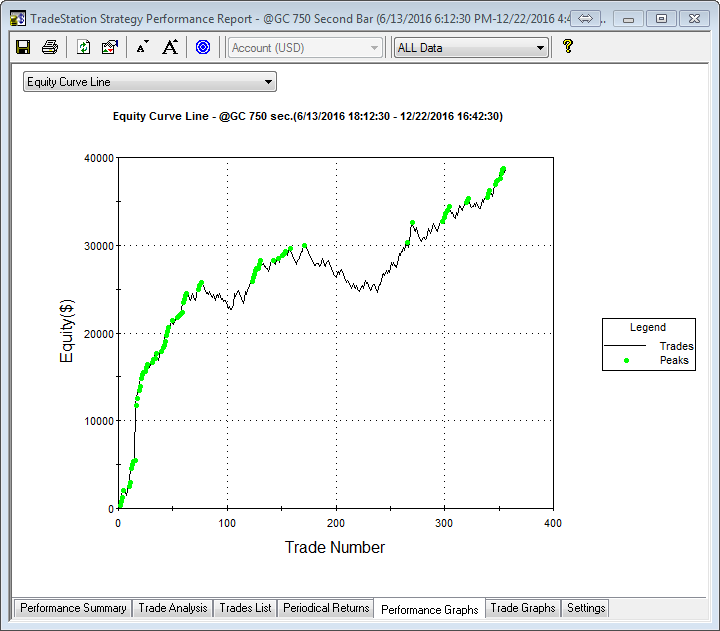
Task: Click the Save report floppy disk icon
Action: click(23, 47)
